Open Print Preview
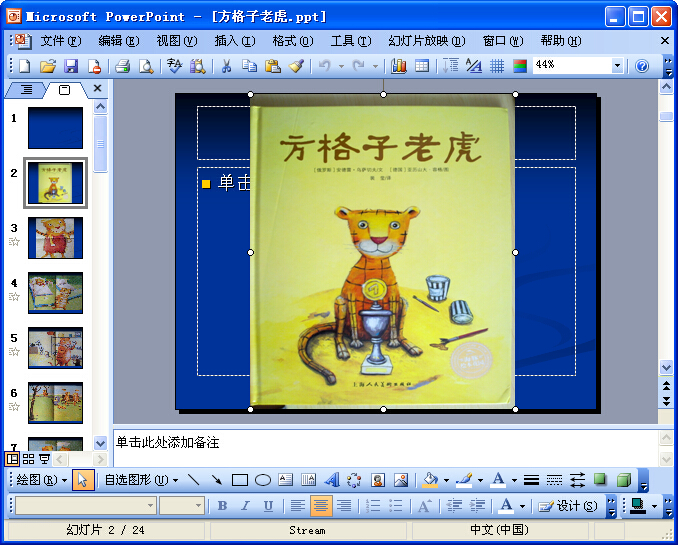This screenshot has width=678, height=545. [146, 66]
